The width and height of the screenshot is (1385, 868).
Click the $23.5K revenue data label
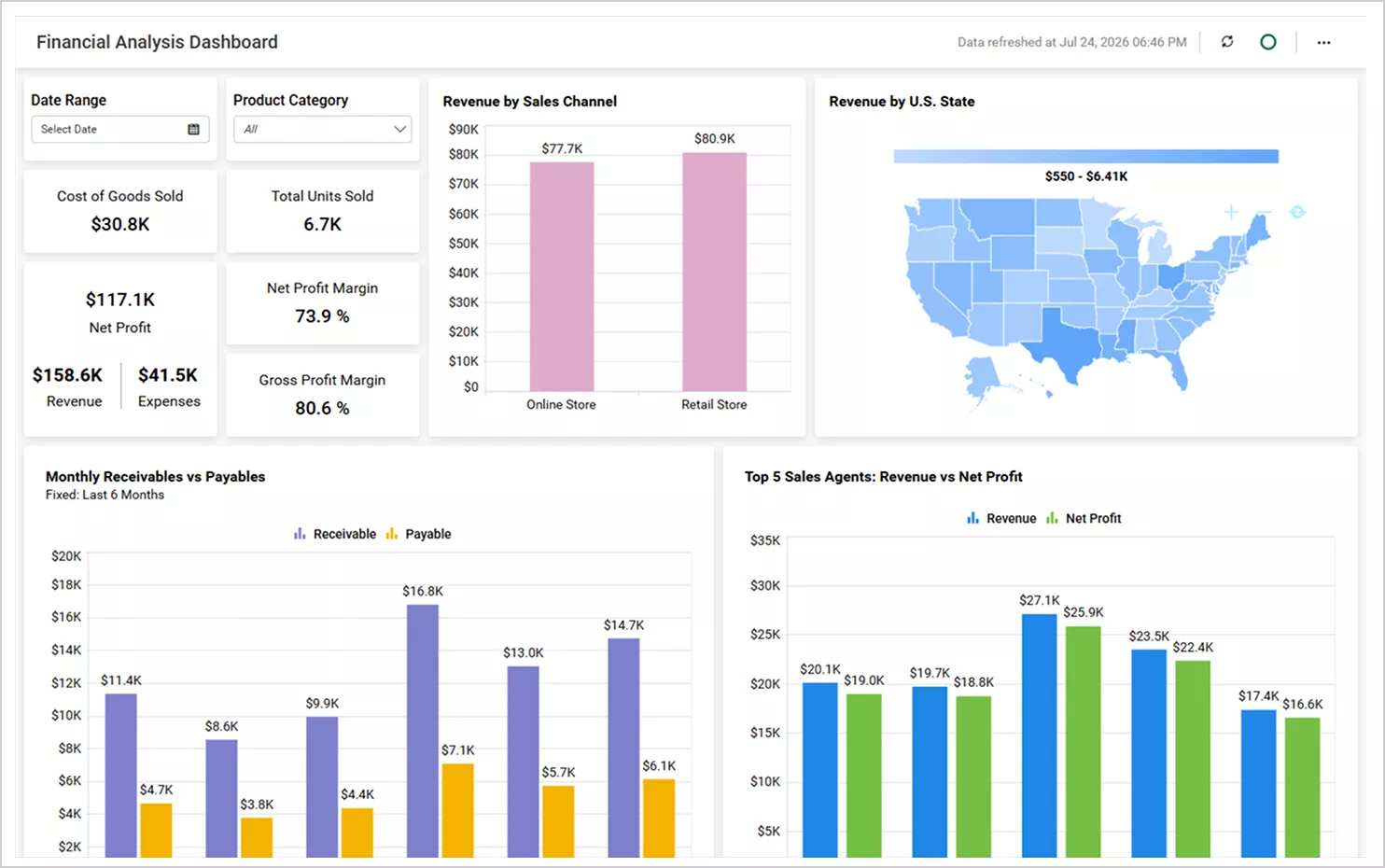pos(1149,636)
